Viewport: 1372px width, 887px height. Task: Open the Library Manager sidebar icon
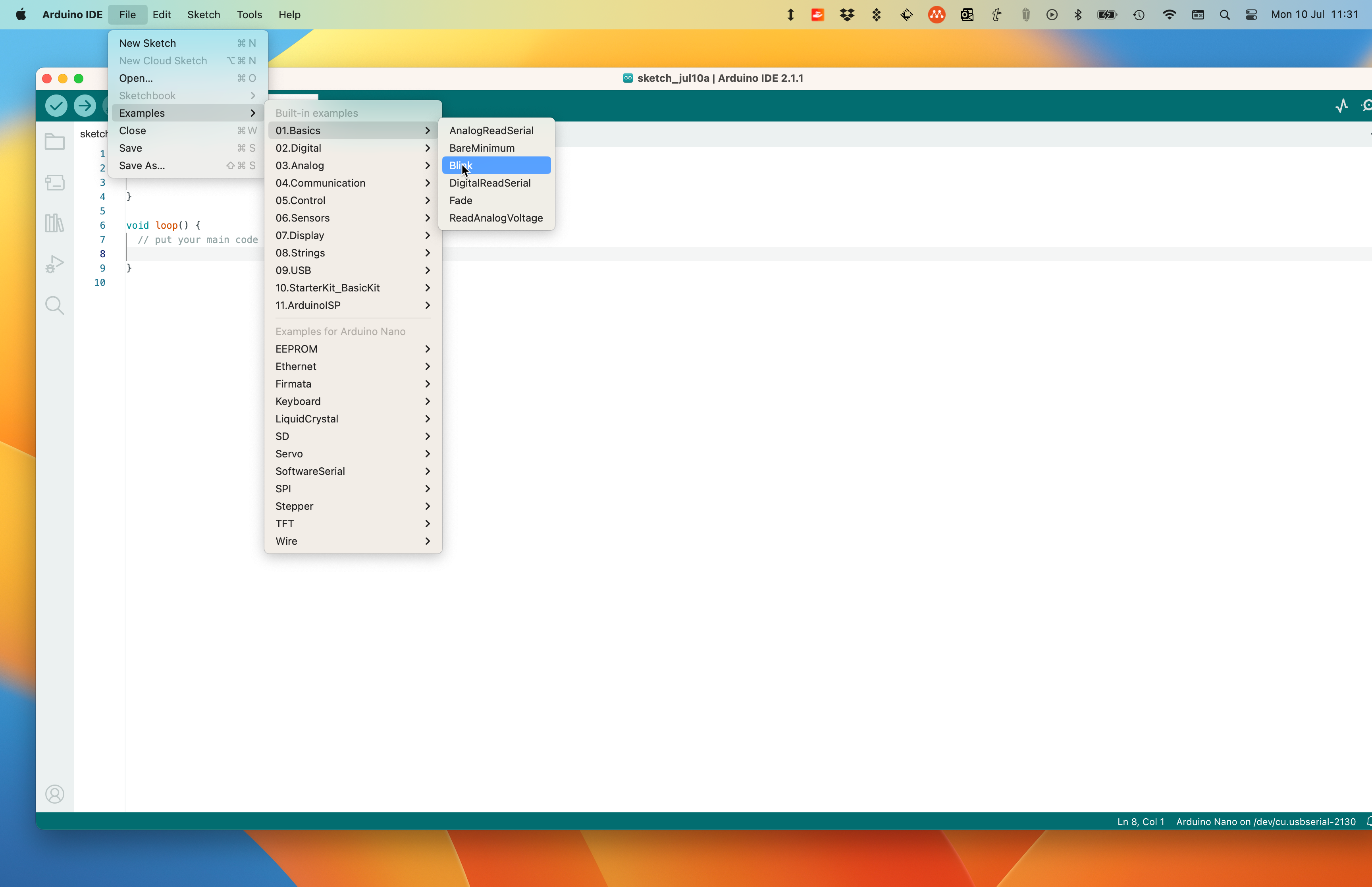pyautogui.click(x=55, y=224)
